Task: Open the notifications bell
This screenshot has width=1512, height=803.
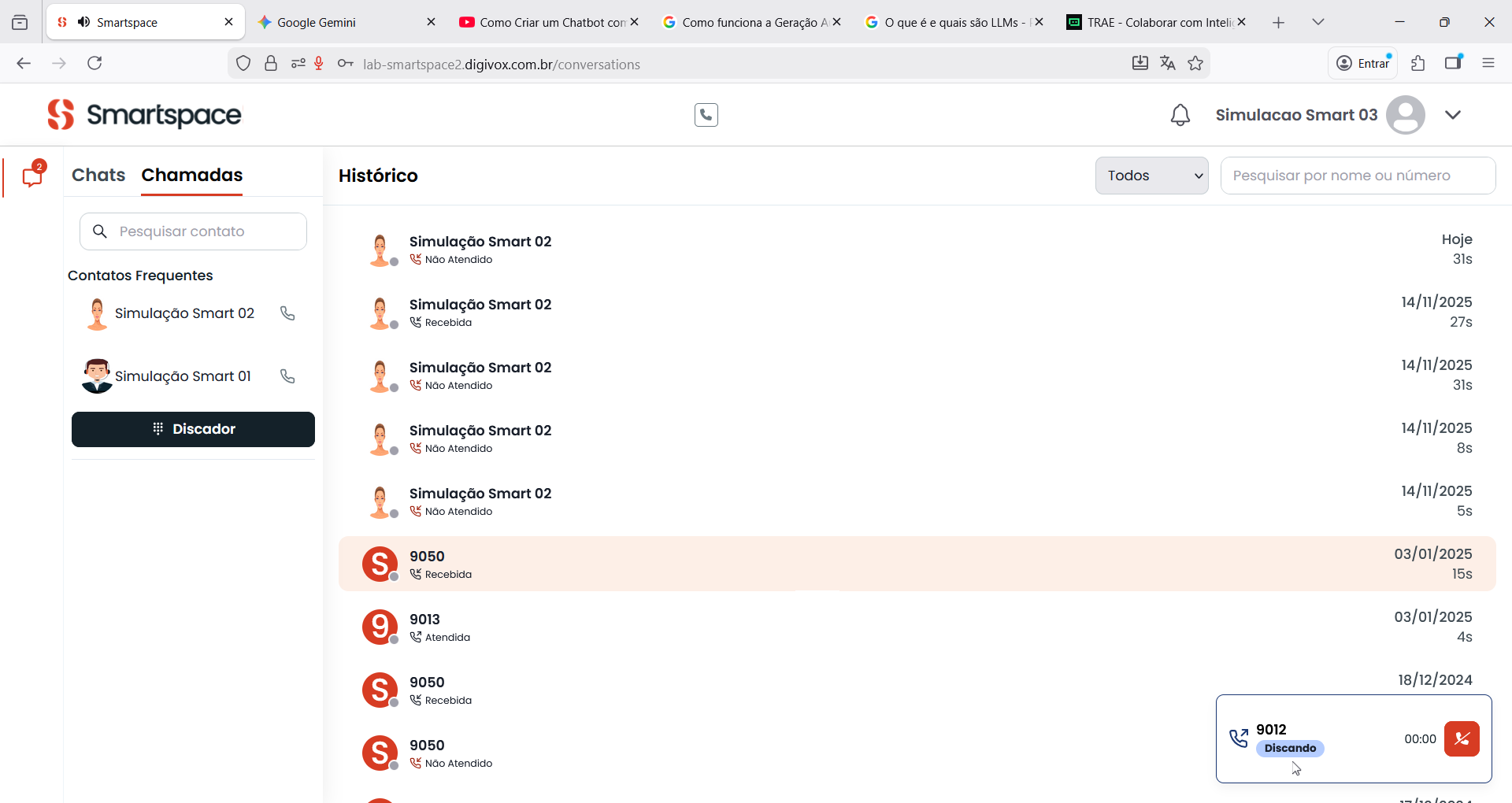Action: 1180,115
